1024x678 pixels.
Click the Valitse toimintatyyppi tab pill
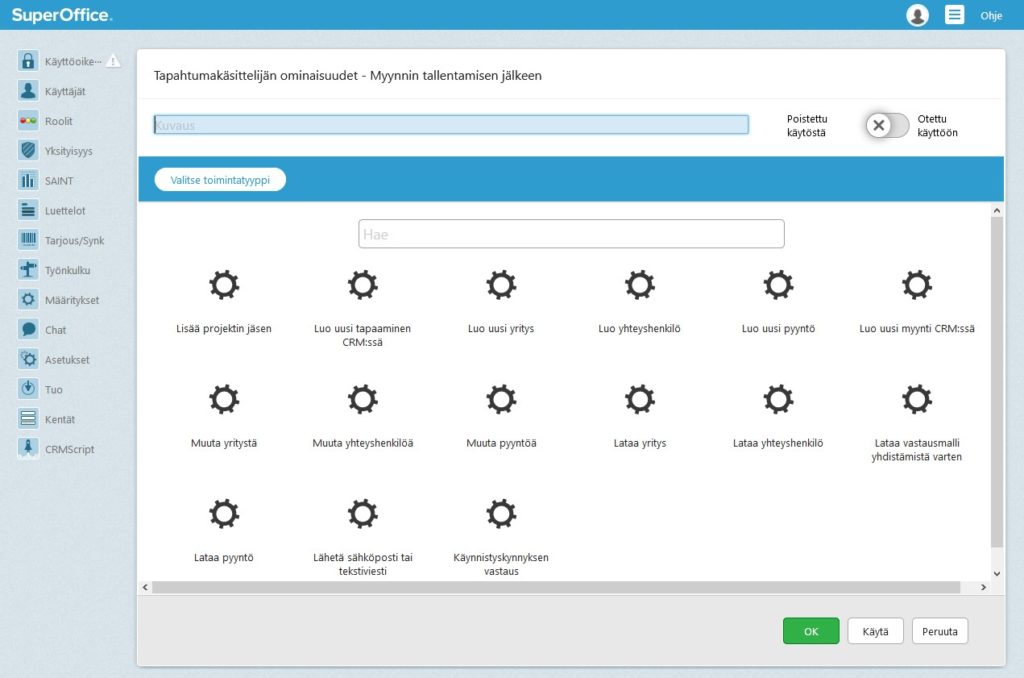[220, 179]
